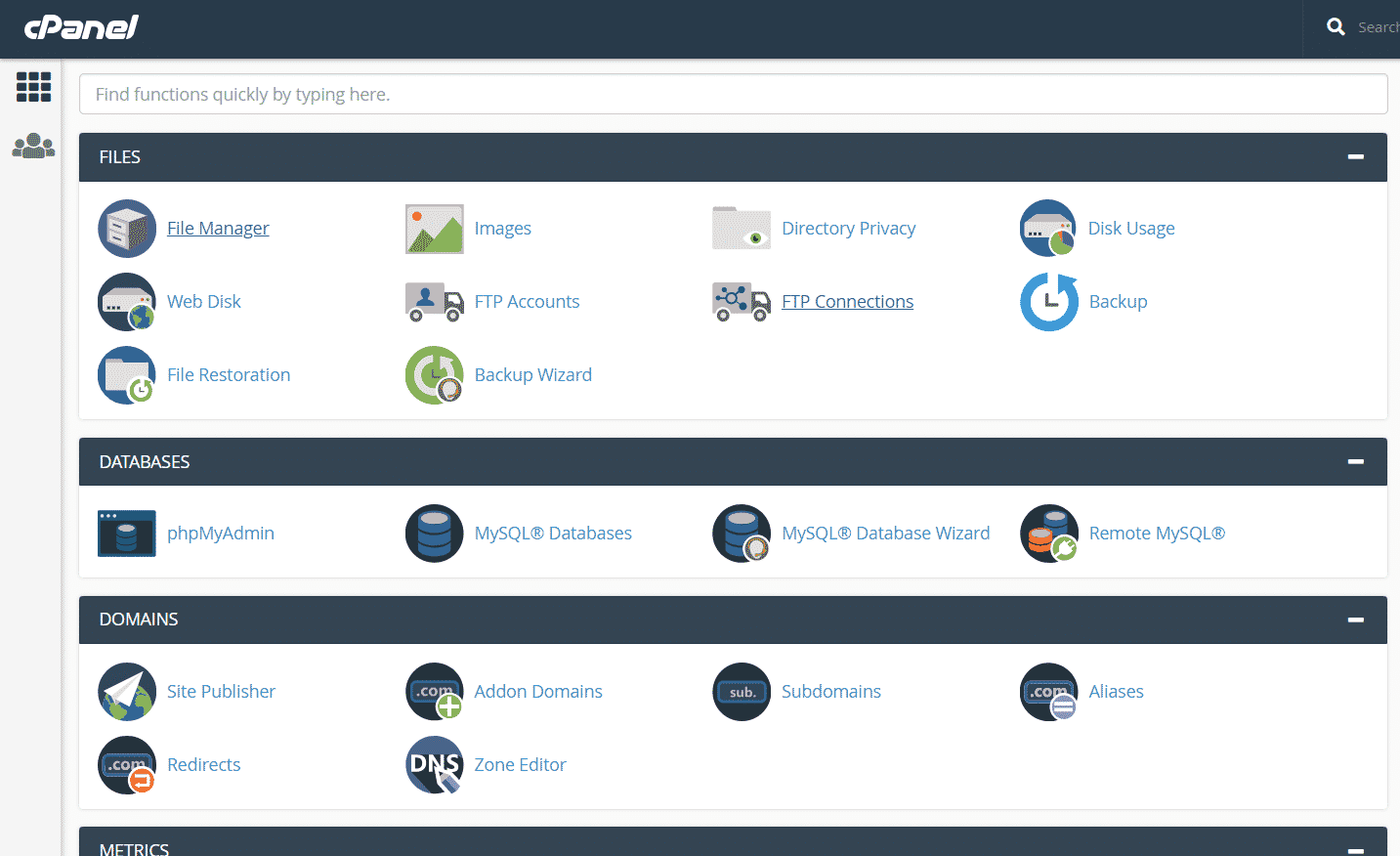Viewport: 1400px width, 856px height.
Task: Go to Site Publisher link
Action: (x=221, y=692)
